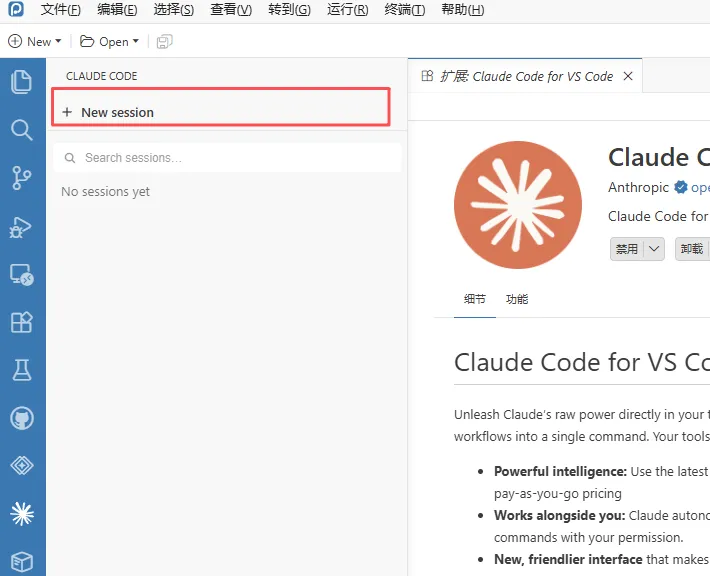Select the Claude Code for VS Code editor tab
Viewport: 710px width, 576px height.
(x=525, y=76)
